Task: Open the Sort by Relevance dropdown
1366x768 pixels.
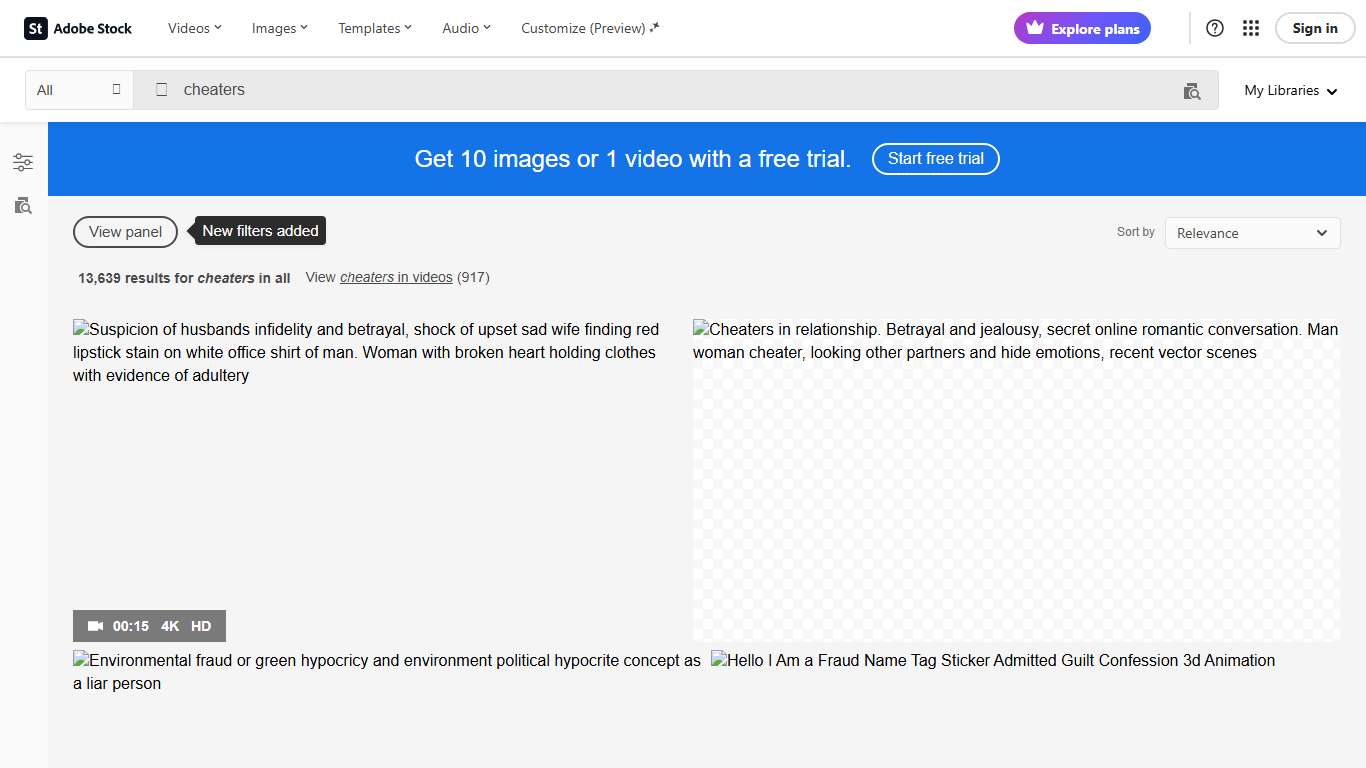Action: pos(1252,232)
